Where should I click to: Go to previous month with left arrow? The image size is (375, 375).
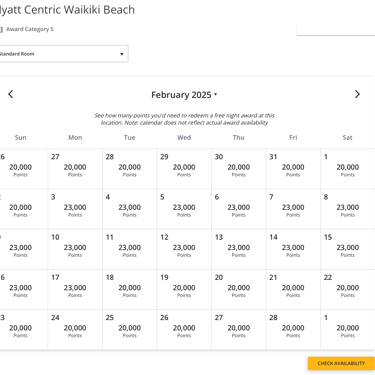[x=11, y=94]
